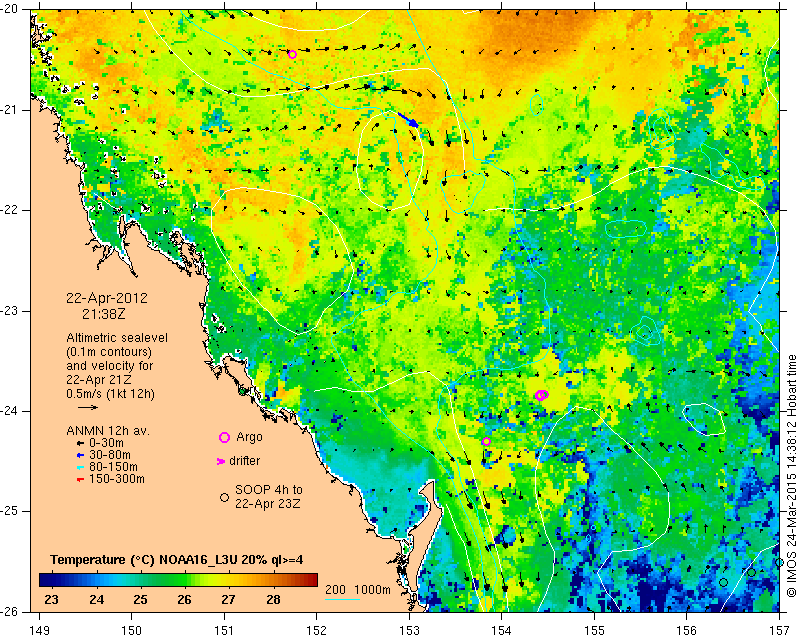Click the latitude axis label '-22'

(11, 210)
